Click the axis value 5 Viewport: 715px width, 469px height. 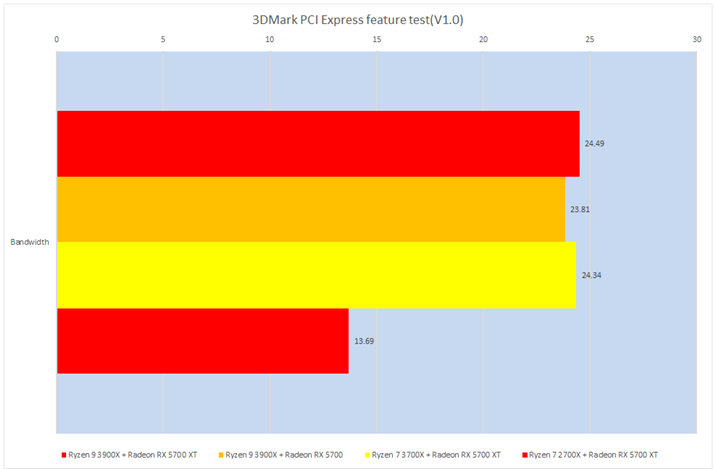pos(163,40)
